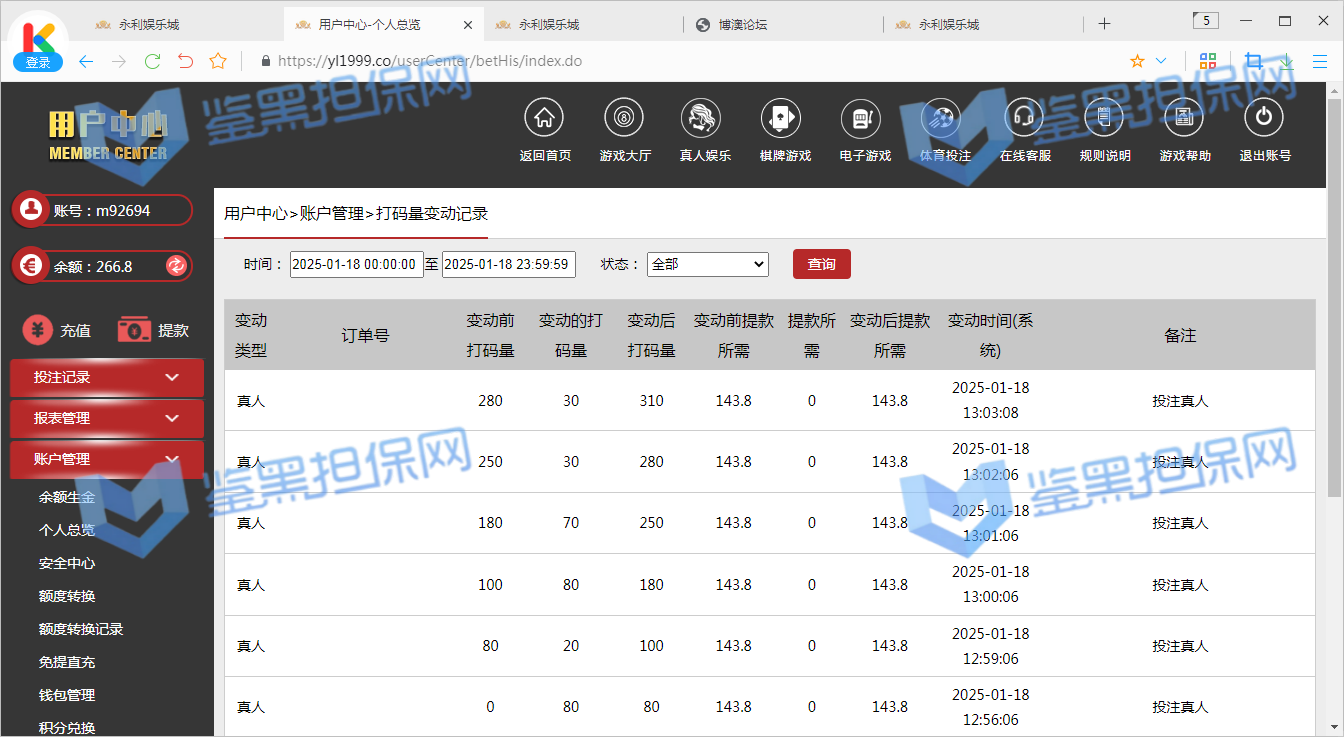Refresh balance with the red swap icon
This screenshot has height=737, width=1344.
176,266
